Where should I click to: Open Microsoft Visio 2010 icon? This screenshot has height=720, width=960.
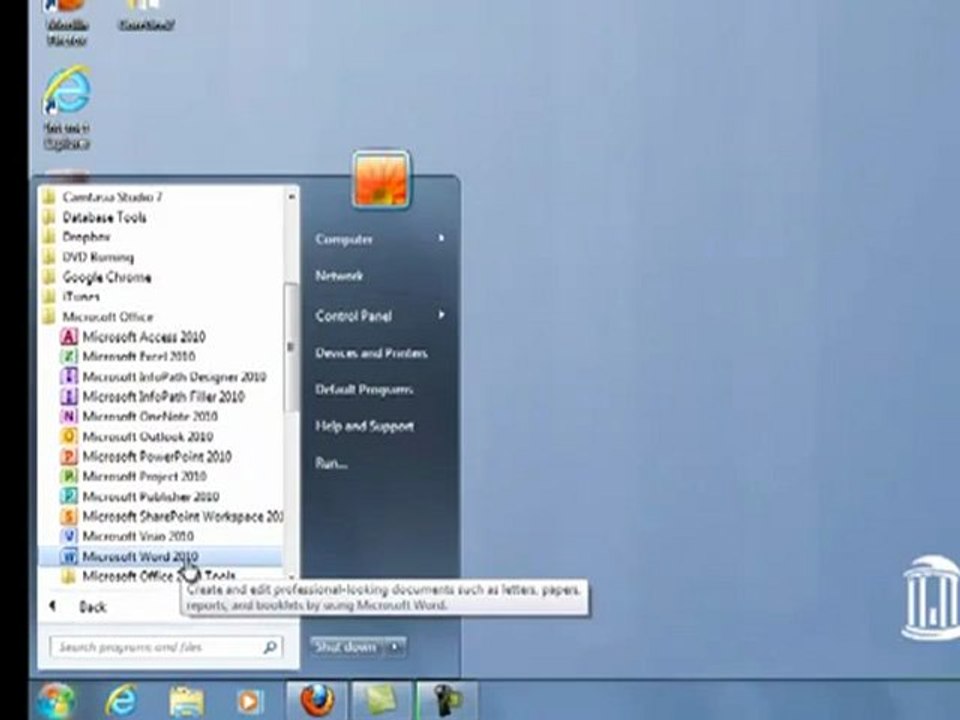[x=69, y=536]
